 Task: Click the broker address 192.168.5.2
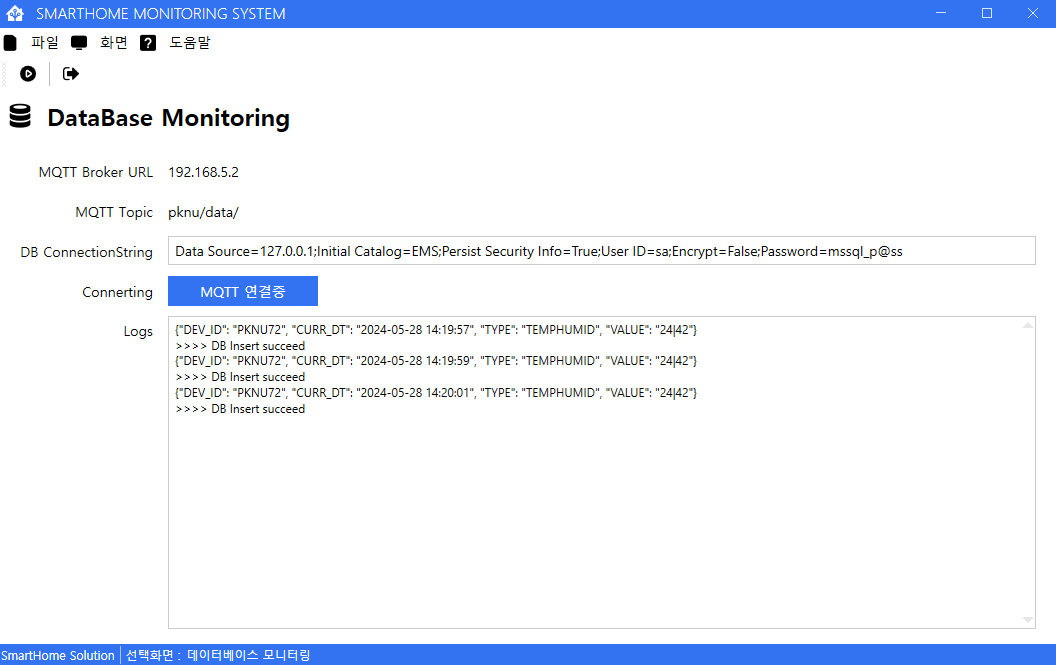pos(203,172)
